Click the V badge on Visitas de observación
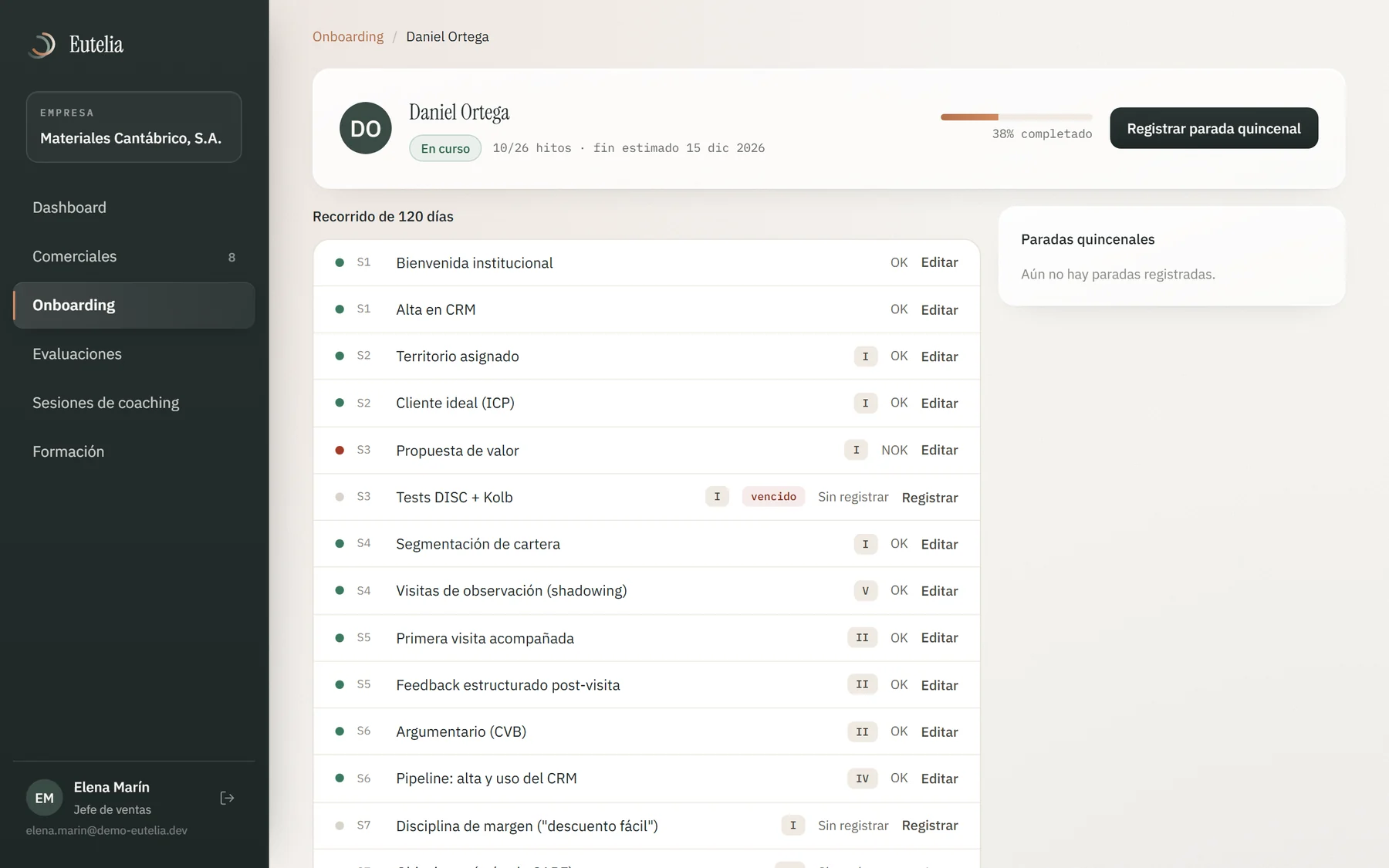 click(865, 591)
